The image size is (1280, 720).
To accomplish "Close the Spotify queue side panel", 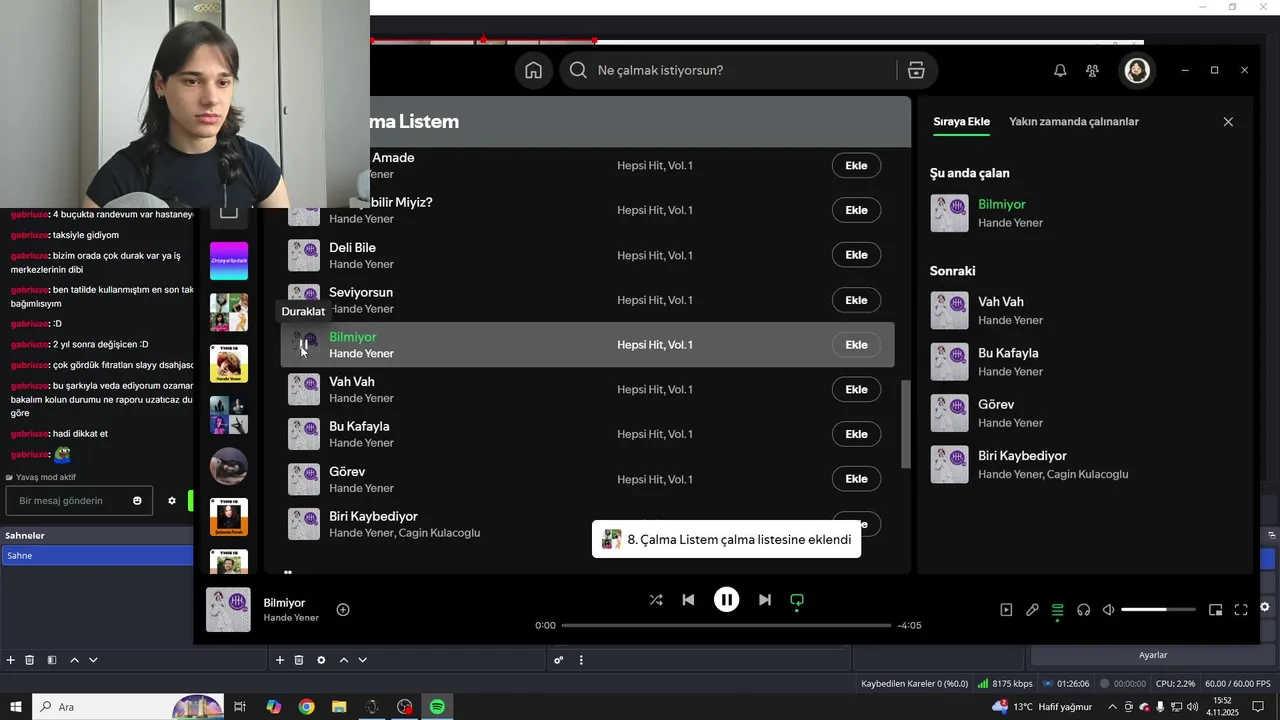I will coord(1228,121).
